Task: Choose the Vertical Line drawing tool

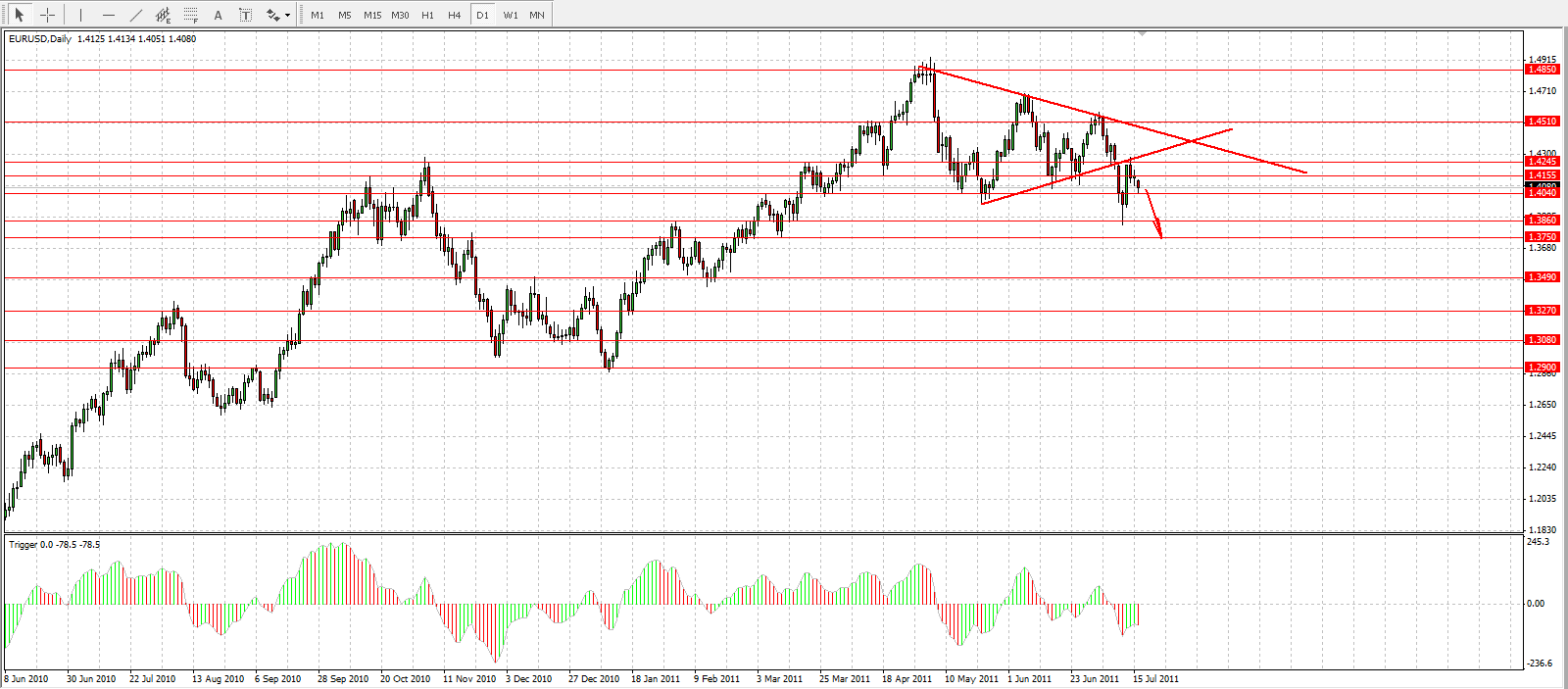Action: pyautogui.click(x=80, y=15)
